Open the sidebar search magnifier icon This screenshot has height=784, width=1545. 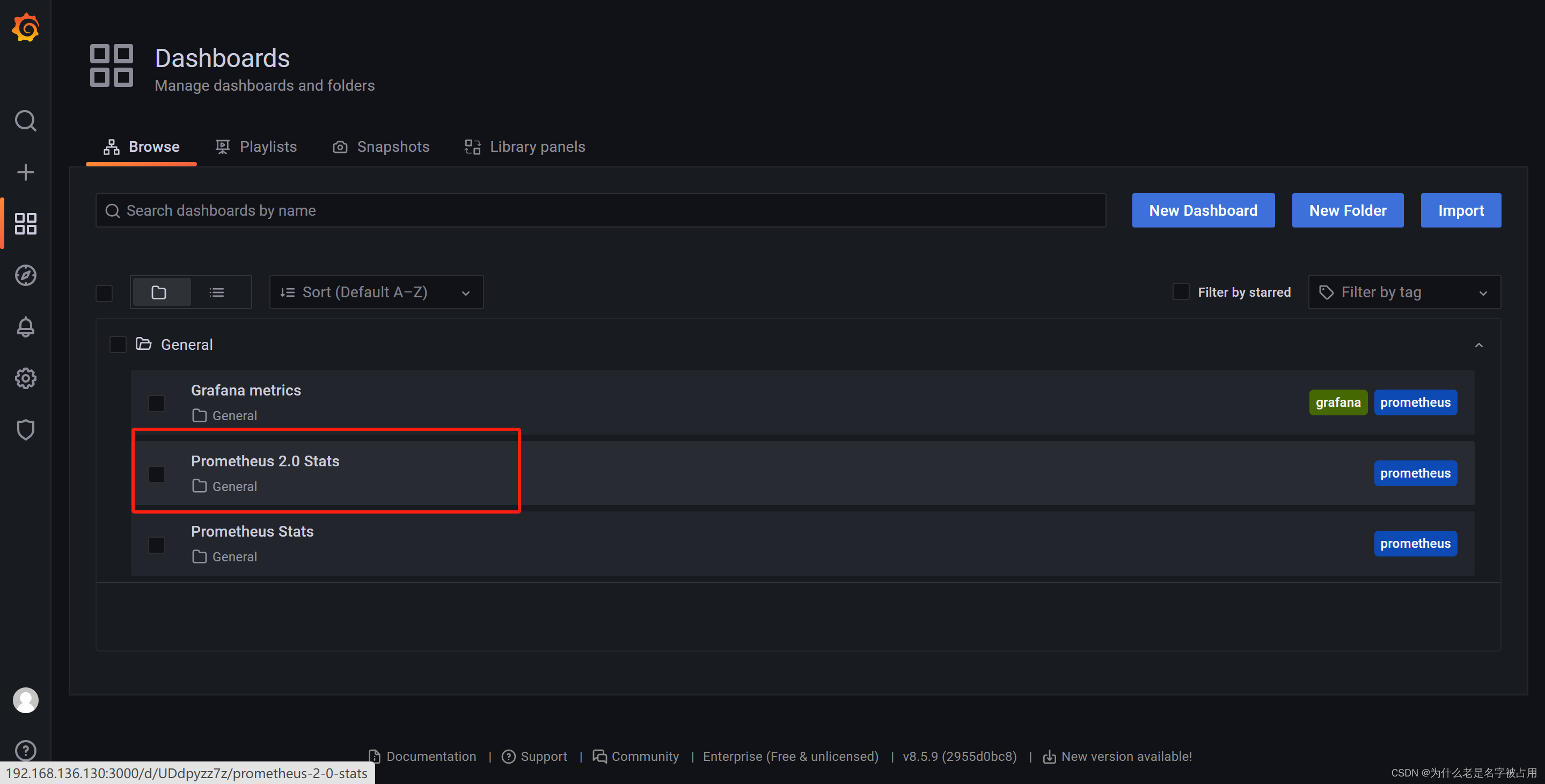click(25, 121)
